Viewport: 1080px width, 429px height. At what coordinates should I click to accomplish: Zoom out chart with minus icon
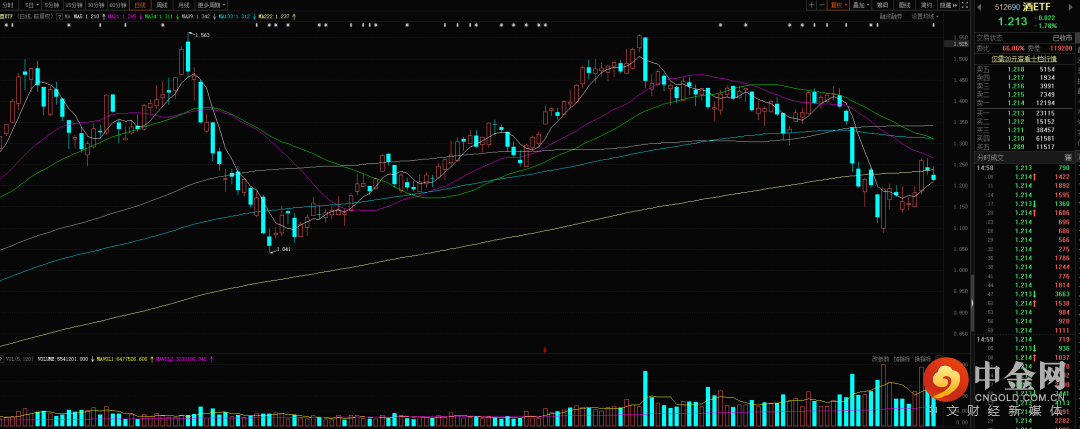pos(822,5)
